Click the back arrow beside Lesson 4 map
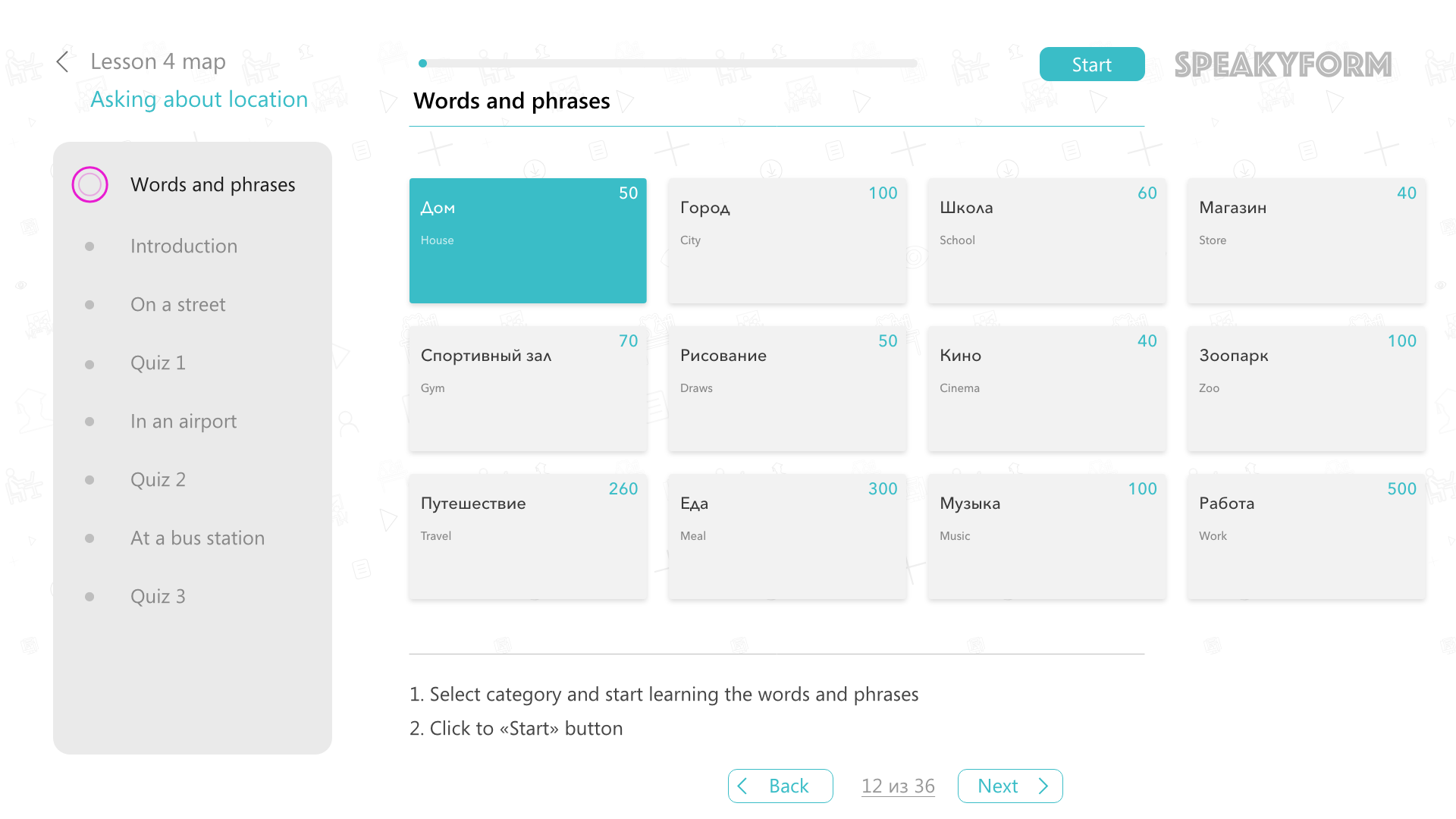Screen dimensions: 1456x819 tap(63, 62)
